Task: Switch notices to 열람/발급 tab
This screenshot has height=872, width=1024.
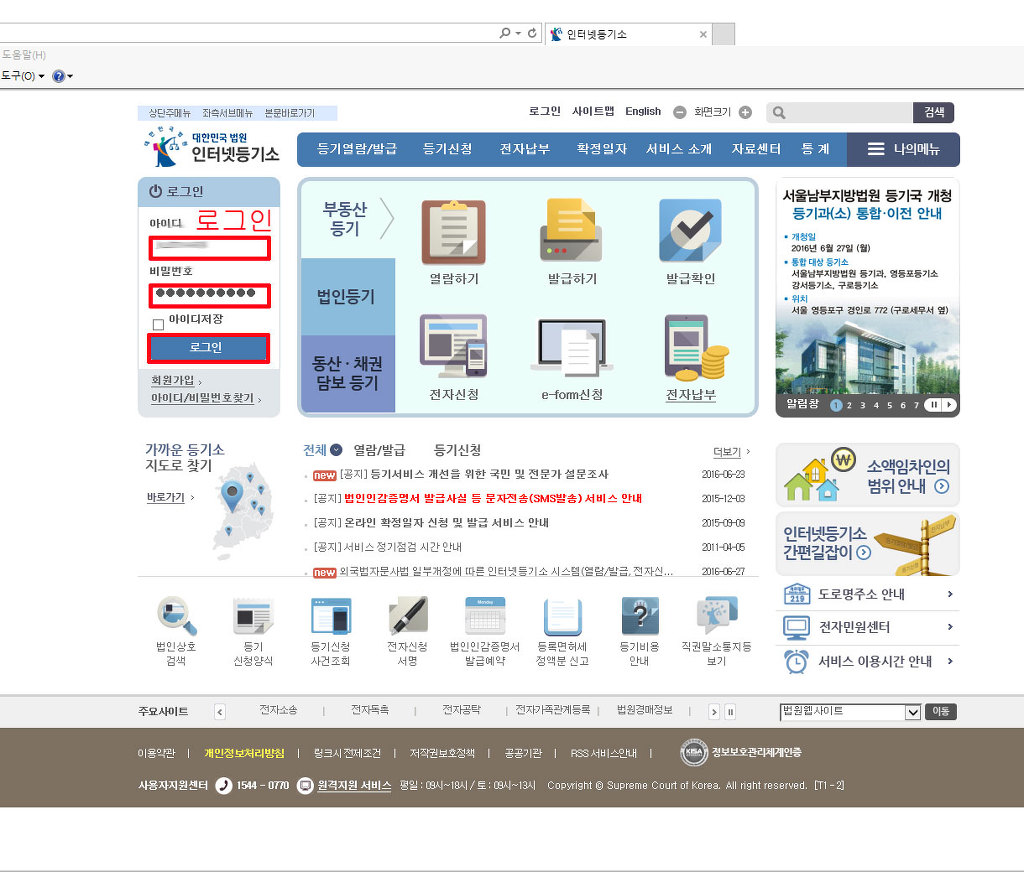Action: pos(379,450)
